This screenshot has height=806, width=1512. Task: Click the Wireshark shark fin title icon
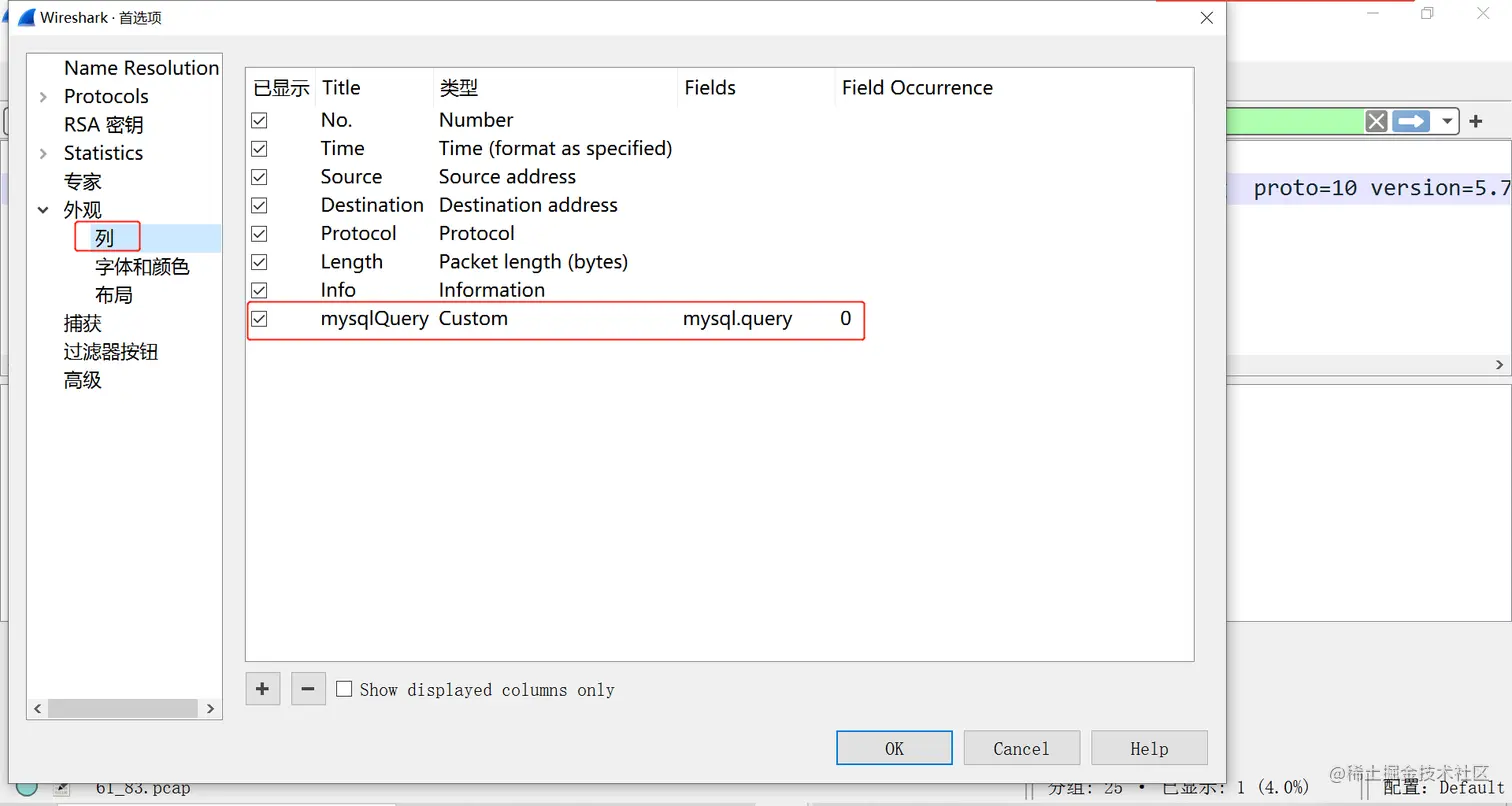pyautogui.click(x=27, y=18)
